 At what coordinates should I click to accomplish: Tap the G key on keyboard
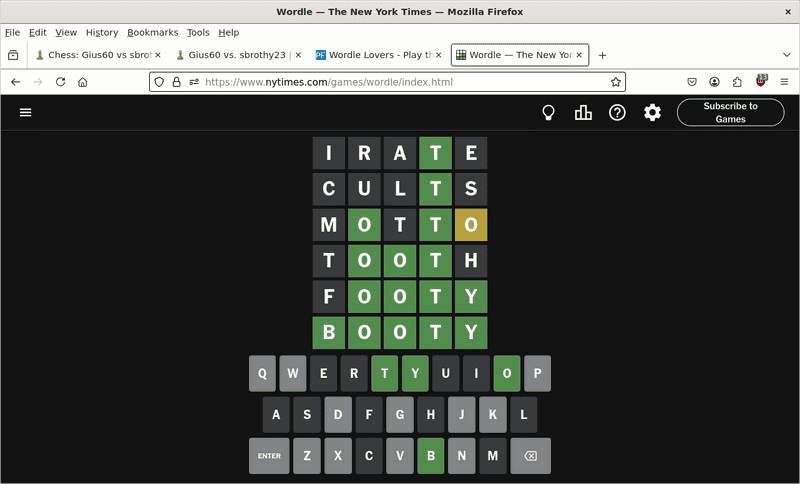pyautogui.click(x=400, y=415)
